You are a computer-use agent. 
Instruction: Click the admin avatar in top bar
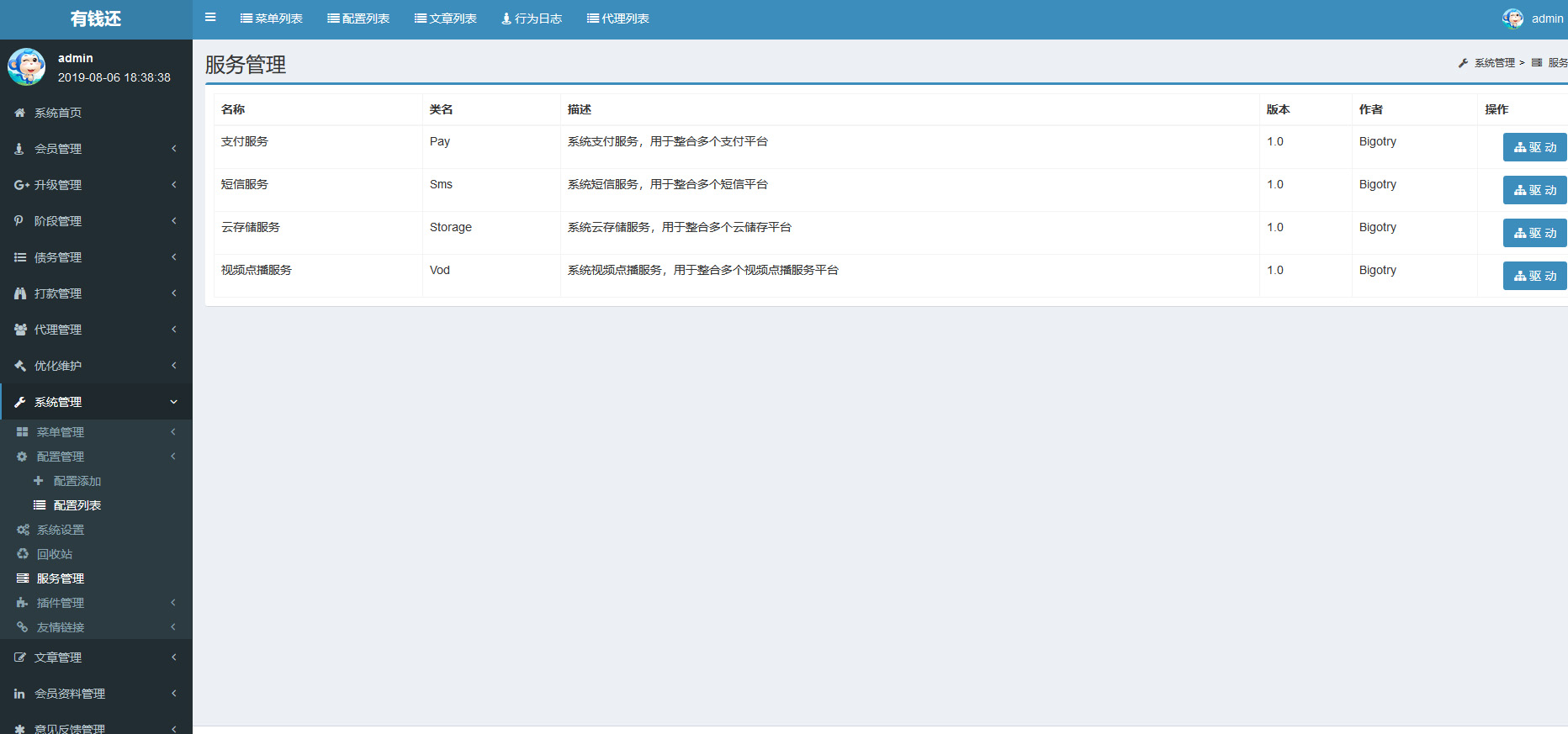tap(1512, 18)
